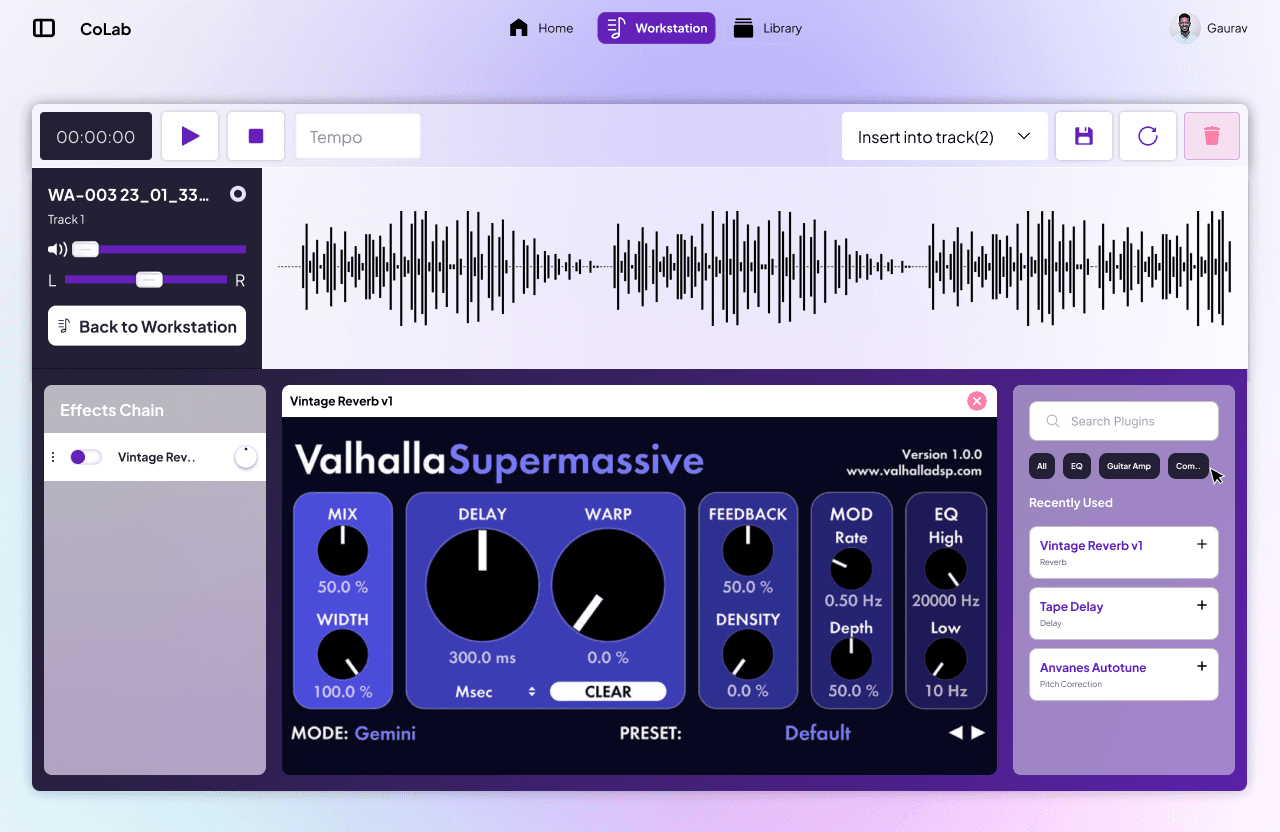Filter plugins by Guitar Amp
The image size is (1280, 832).
point(1129,466)
